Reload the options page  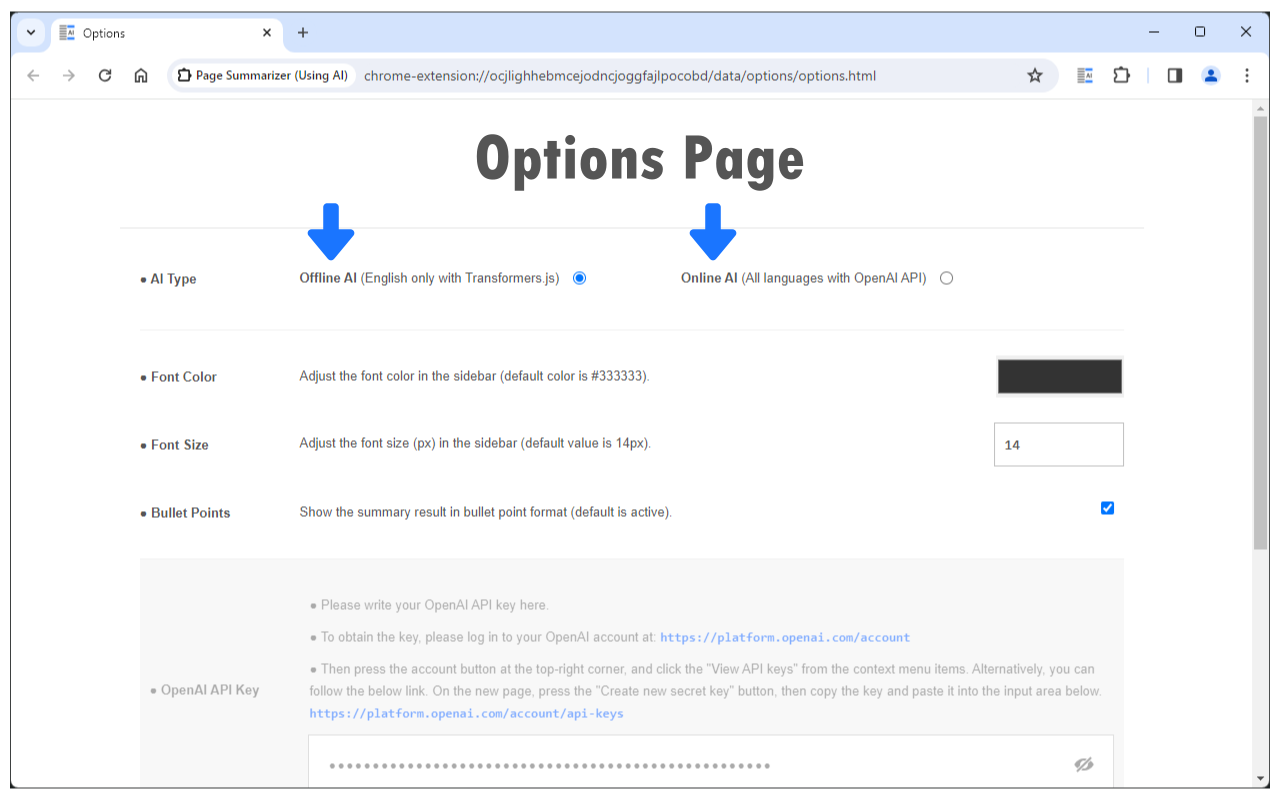point(105,75)
